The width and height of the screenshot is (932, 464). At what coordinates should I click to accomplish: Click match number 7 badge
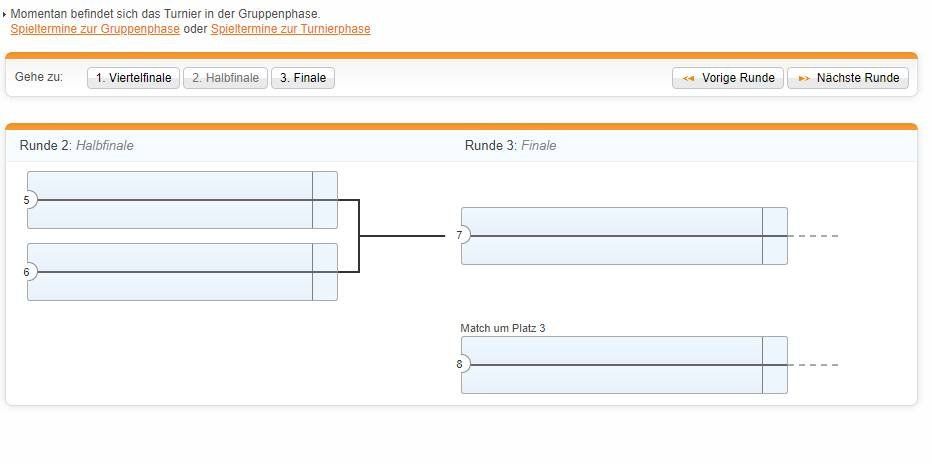[x=460, y=236]
